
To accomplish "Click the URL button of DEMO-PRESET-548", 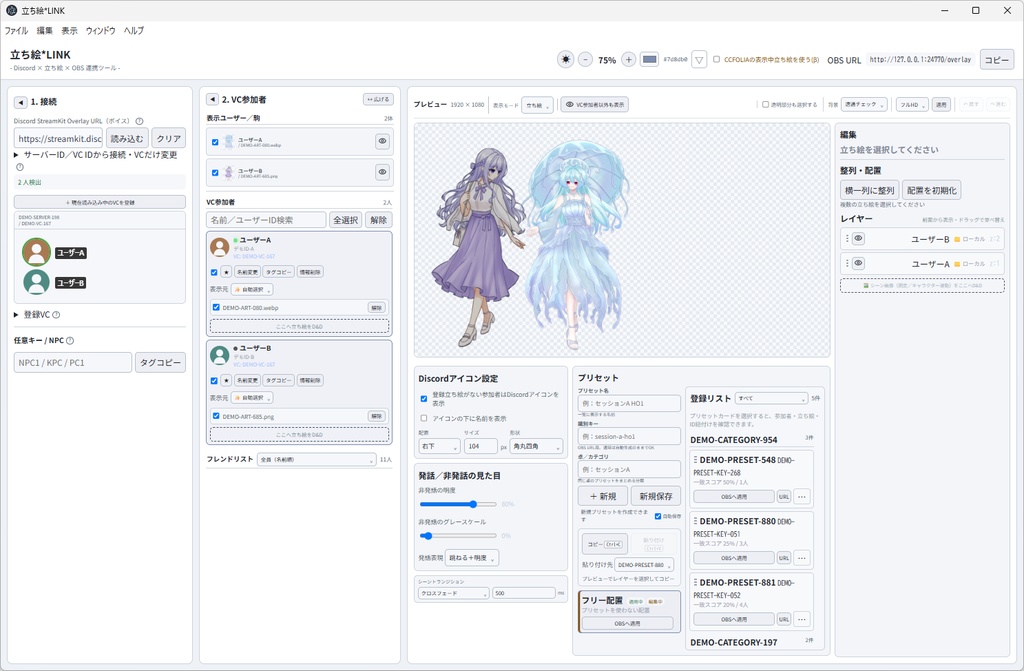I will pos(784,497).
